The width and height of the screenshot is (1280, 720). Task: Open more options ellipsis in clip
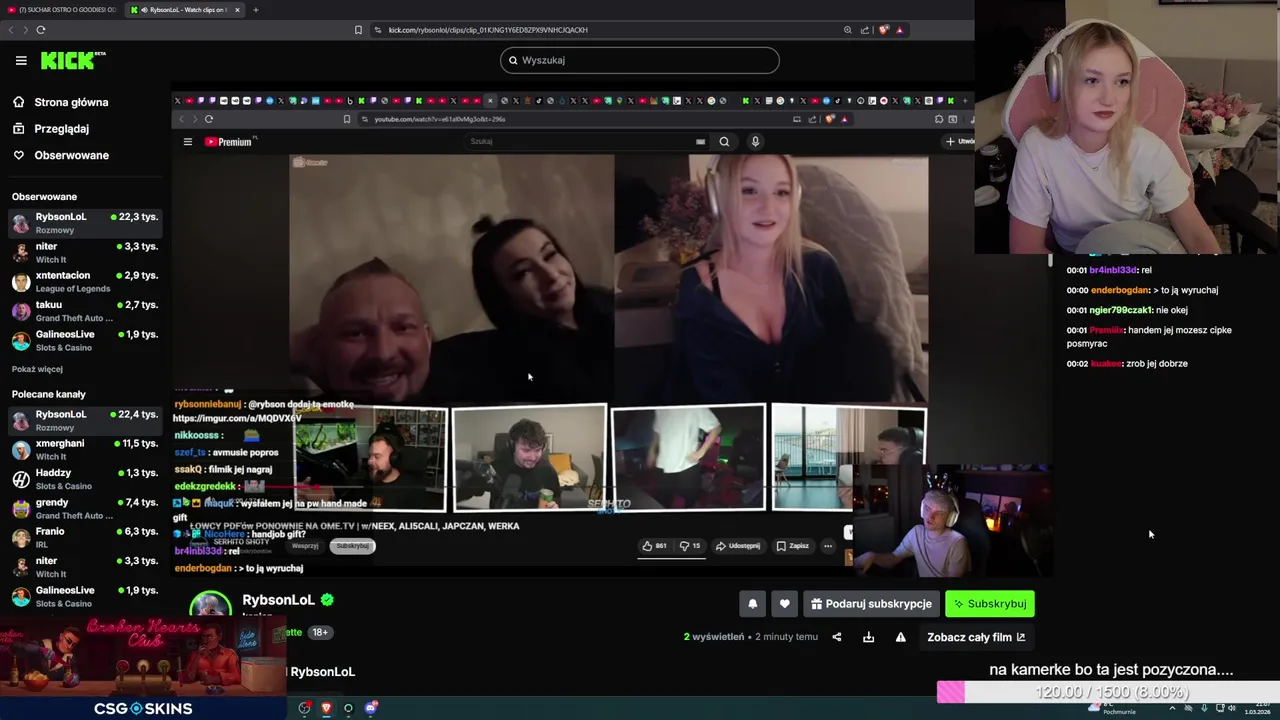pyautogui.click(x=828, y=546)
